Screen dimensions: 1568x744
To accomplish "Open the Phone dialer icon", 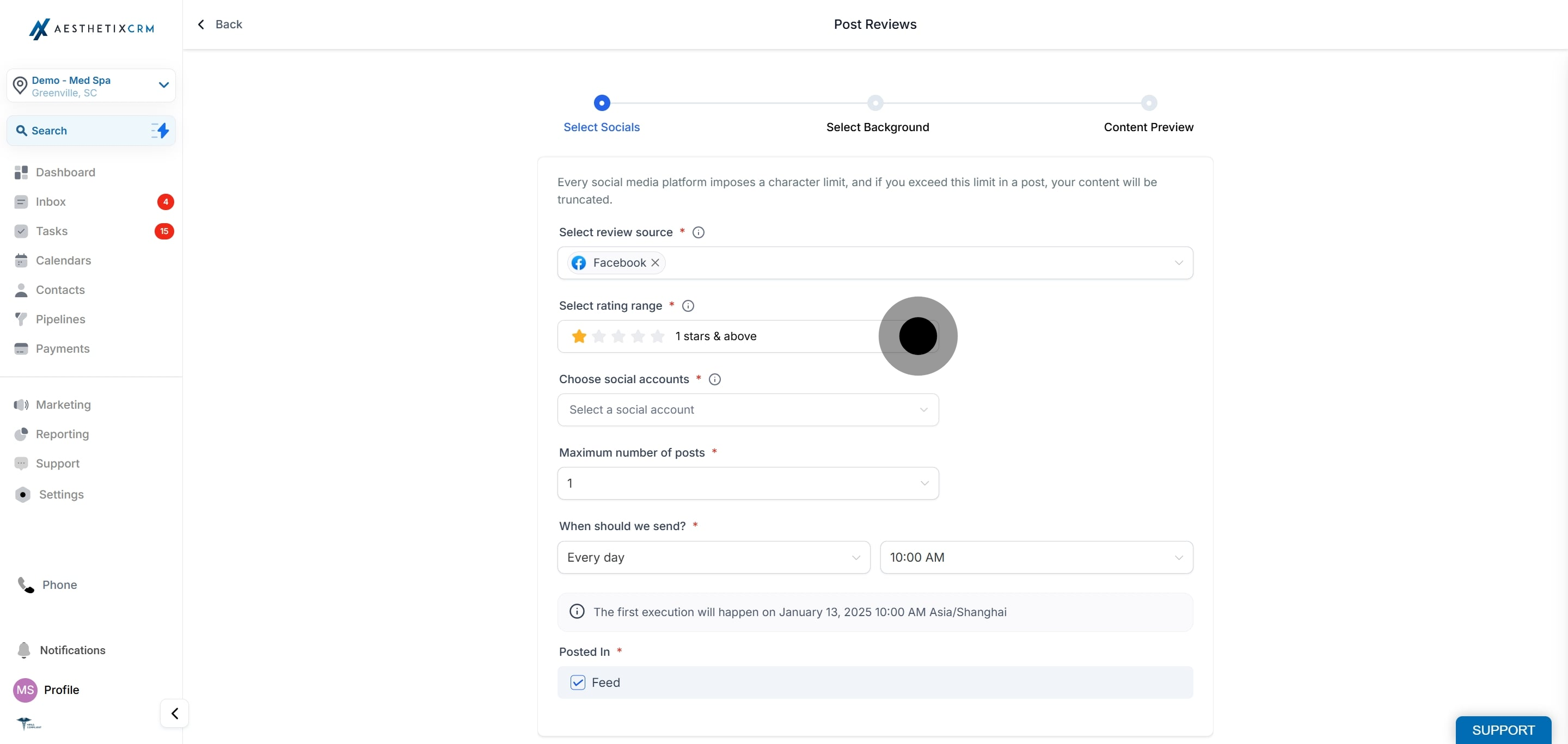I will point(26,585).
